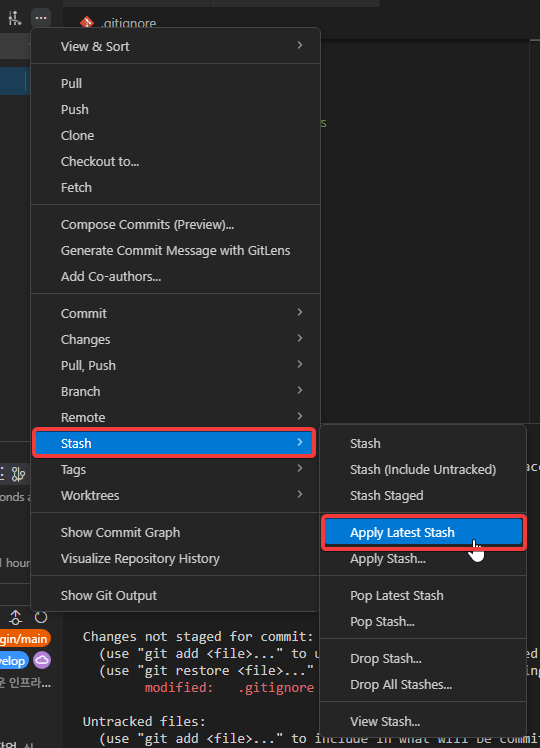This screenshot has width=540, height=748.
Task: Select Stash Staged option
Action: [423, 495]
